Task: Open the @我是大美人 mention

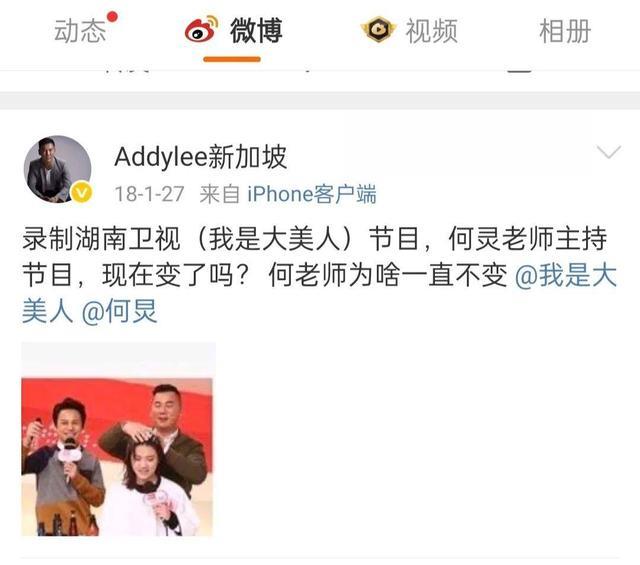Action: click(x=565, y=275)
